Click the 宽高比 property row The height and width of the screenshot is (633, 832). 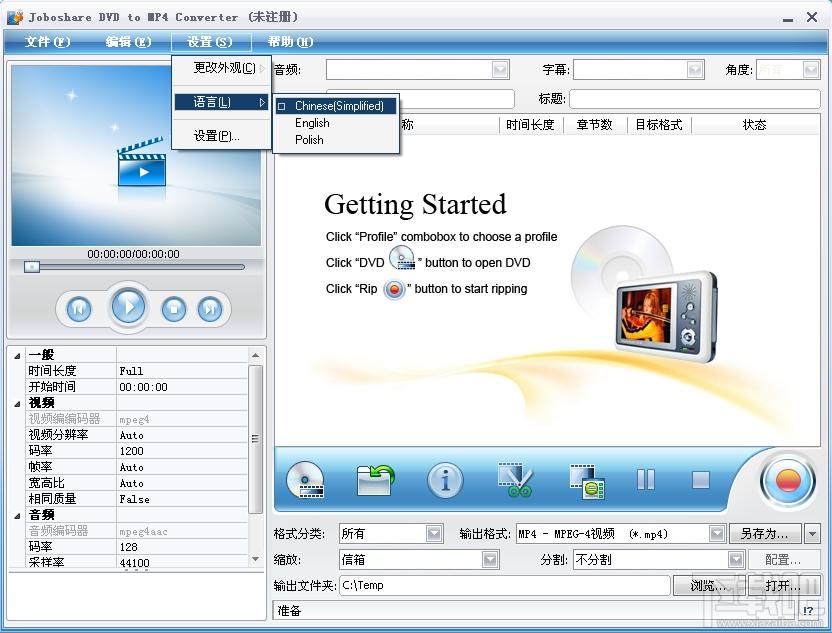[137, 483]
